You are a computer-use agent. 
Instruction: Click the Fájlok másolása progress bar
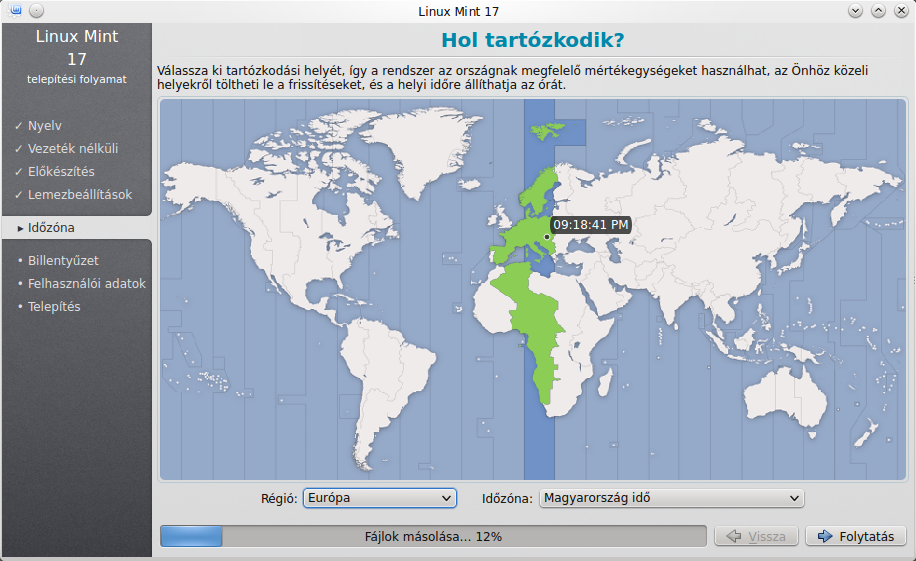click(433, 536)
